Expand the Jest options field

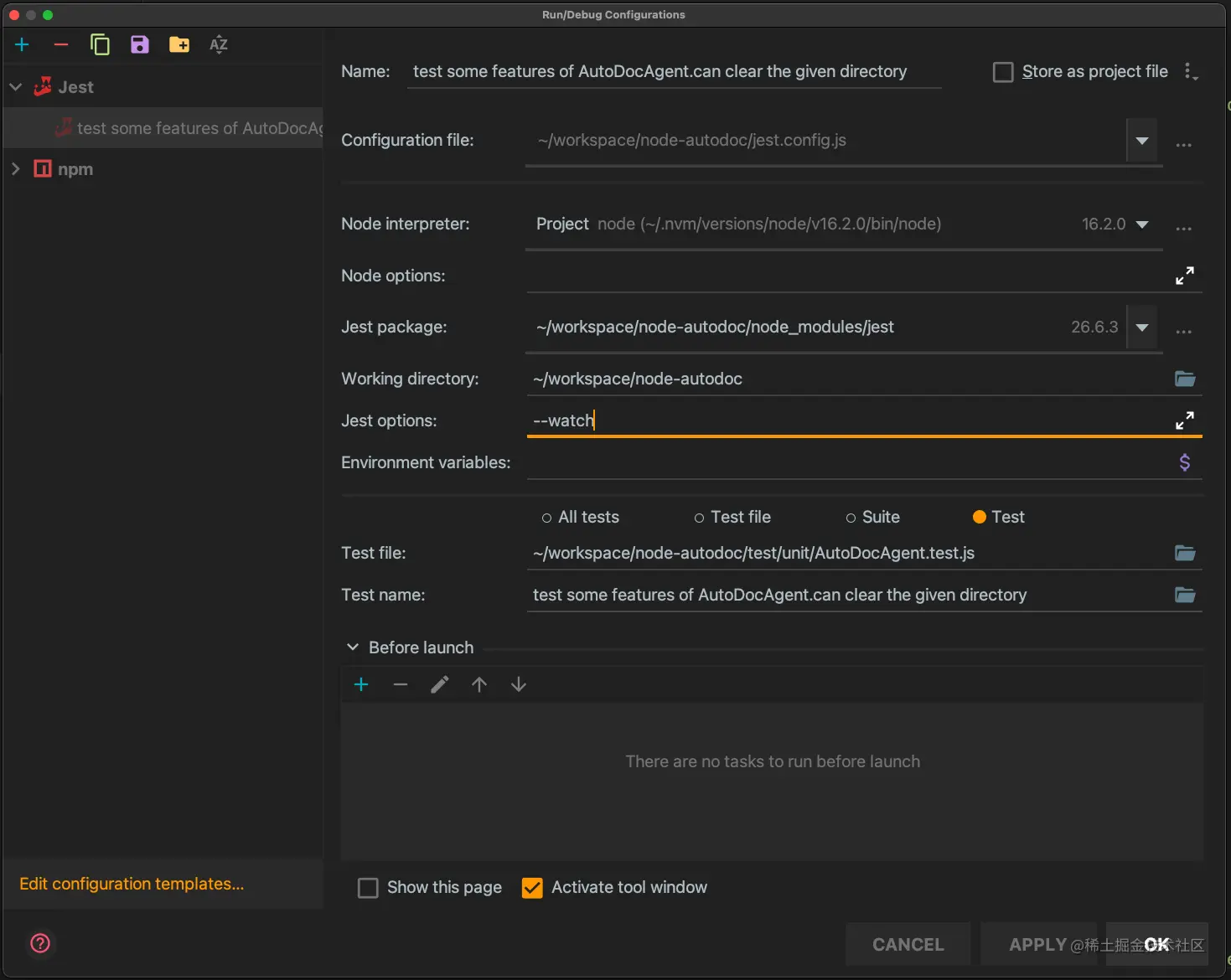click(x=1184, y=420)
